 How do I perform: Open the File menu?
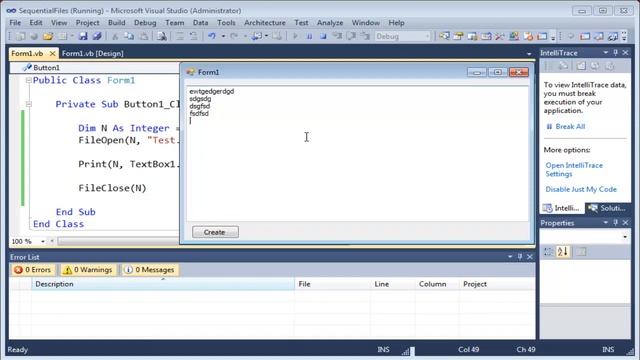[x=15, y=23]
